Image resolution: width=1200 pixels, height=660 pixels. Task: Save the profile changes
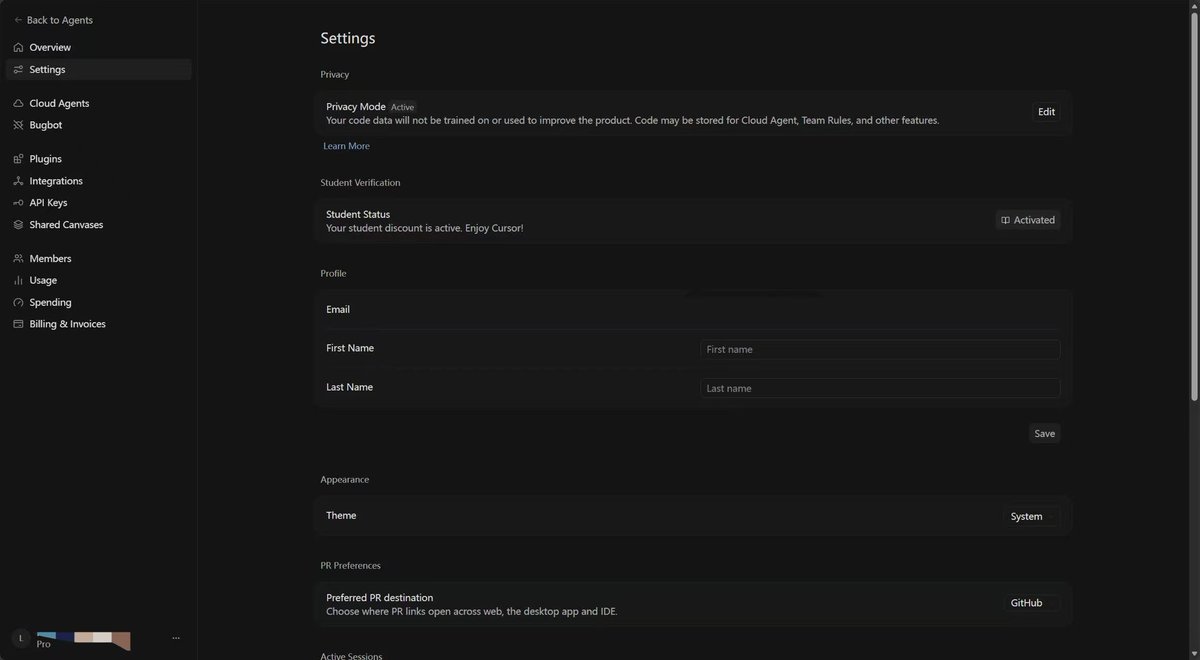click(x=1044, y=434)
